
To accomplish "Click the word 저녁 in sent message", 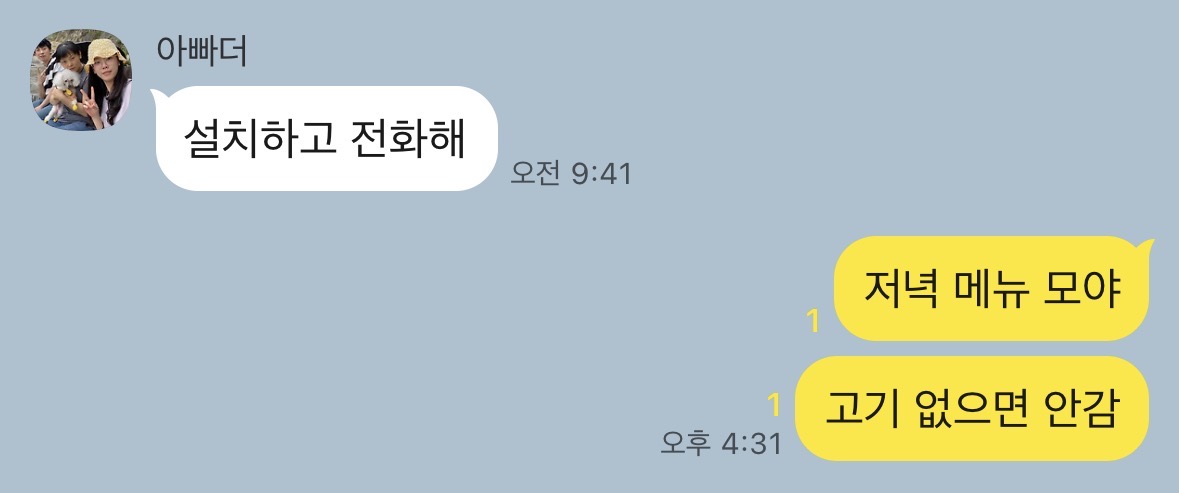I will pyautogui.click(x=900, y=289).
